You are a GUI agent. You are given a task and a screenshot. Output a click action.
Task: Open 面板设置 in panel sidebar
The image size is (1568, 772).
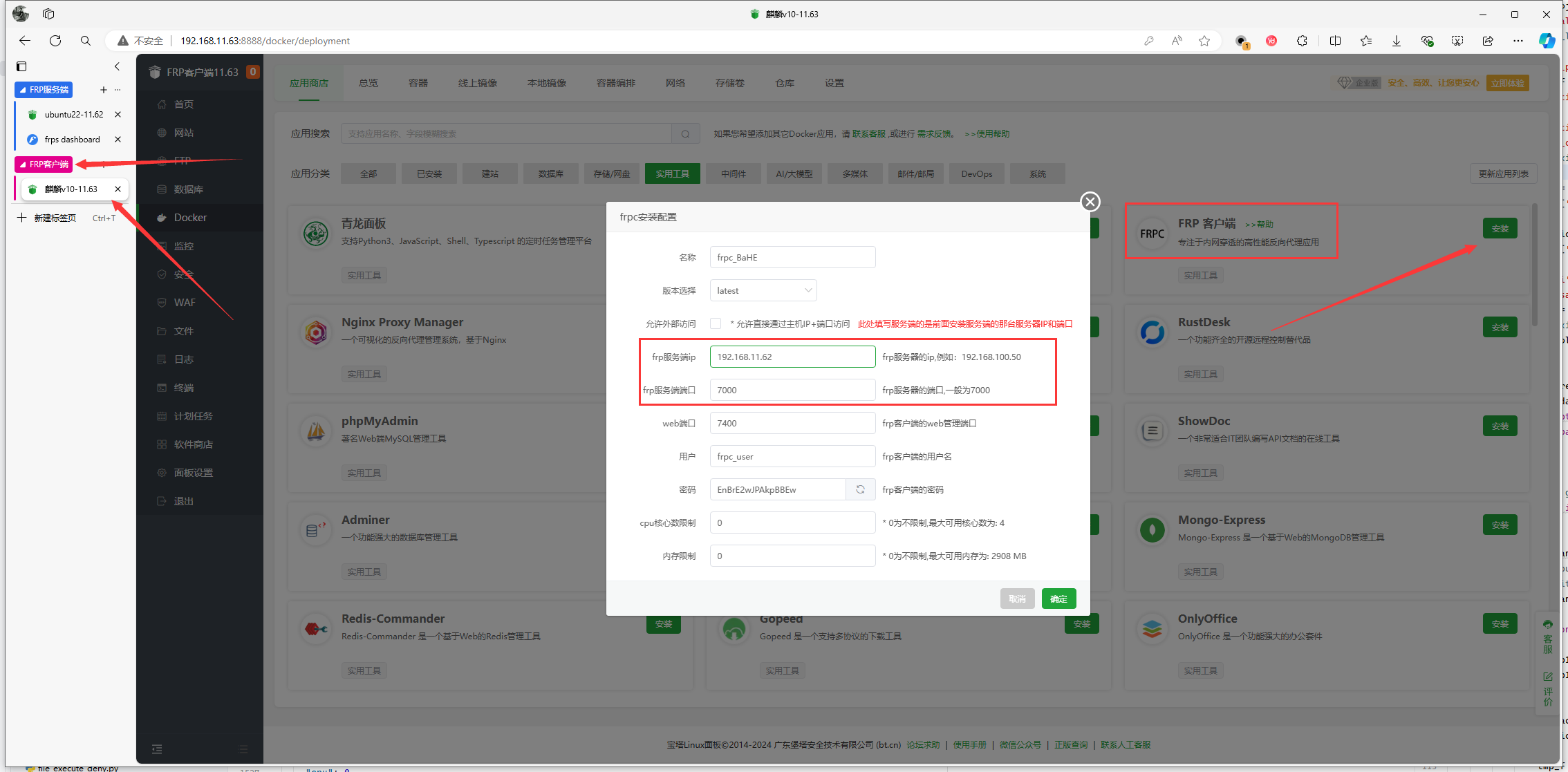point(193,473)
